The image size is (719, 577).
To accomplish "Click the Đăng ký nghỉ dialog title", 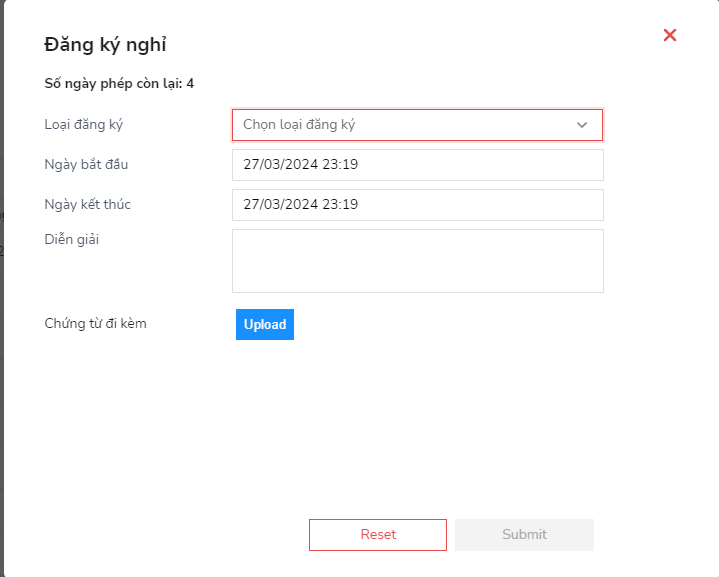I will click(x=105, y=44).
